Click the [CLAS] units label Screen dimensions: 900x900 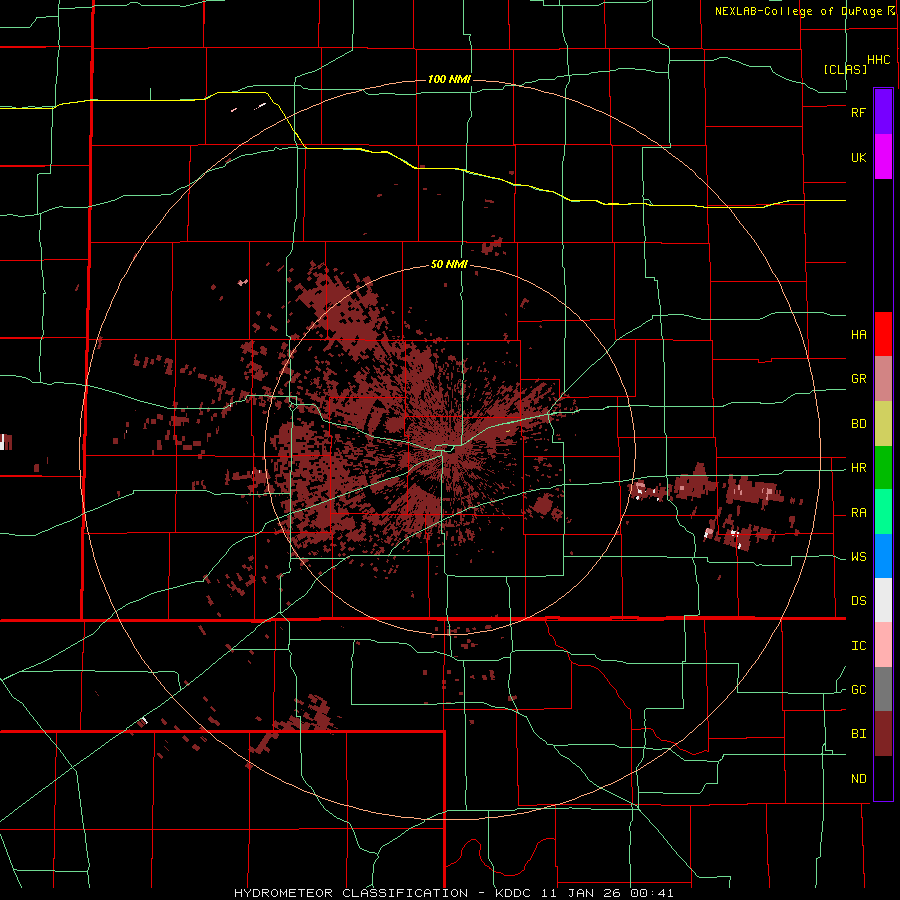(845, 69)
